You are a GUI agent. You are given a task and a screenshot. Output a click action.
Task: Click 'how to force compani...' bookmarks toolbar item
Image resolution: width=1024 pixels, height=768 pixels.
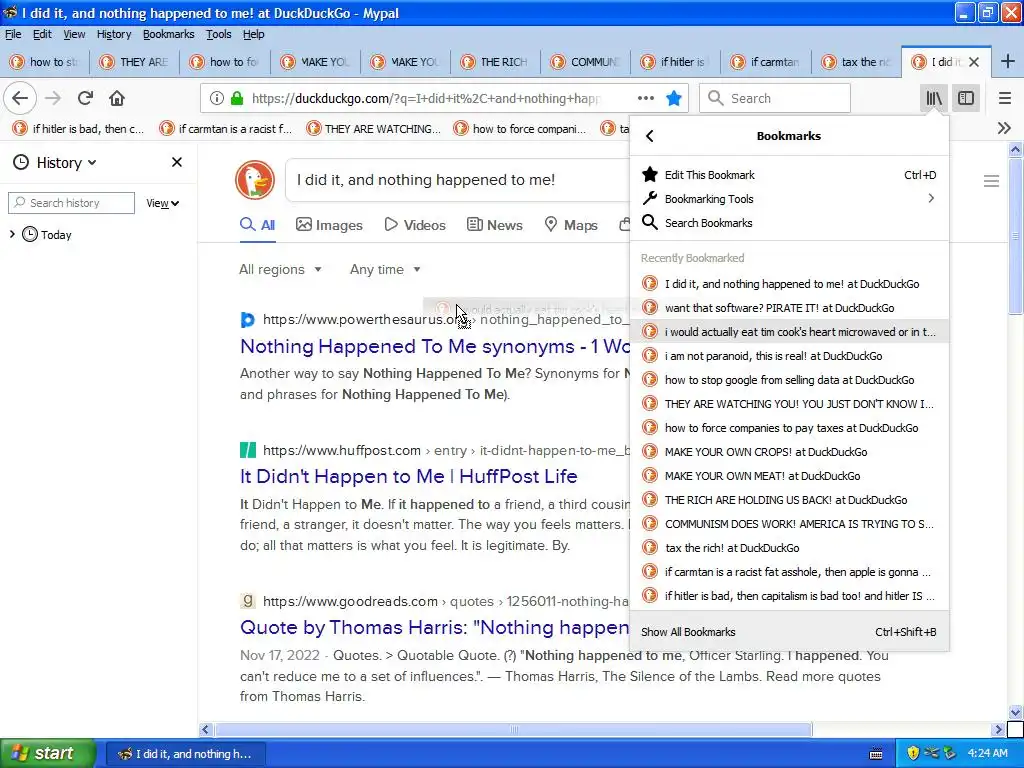pyautogui.click(x=521, y=129)
